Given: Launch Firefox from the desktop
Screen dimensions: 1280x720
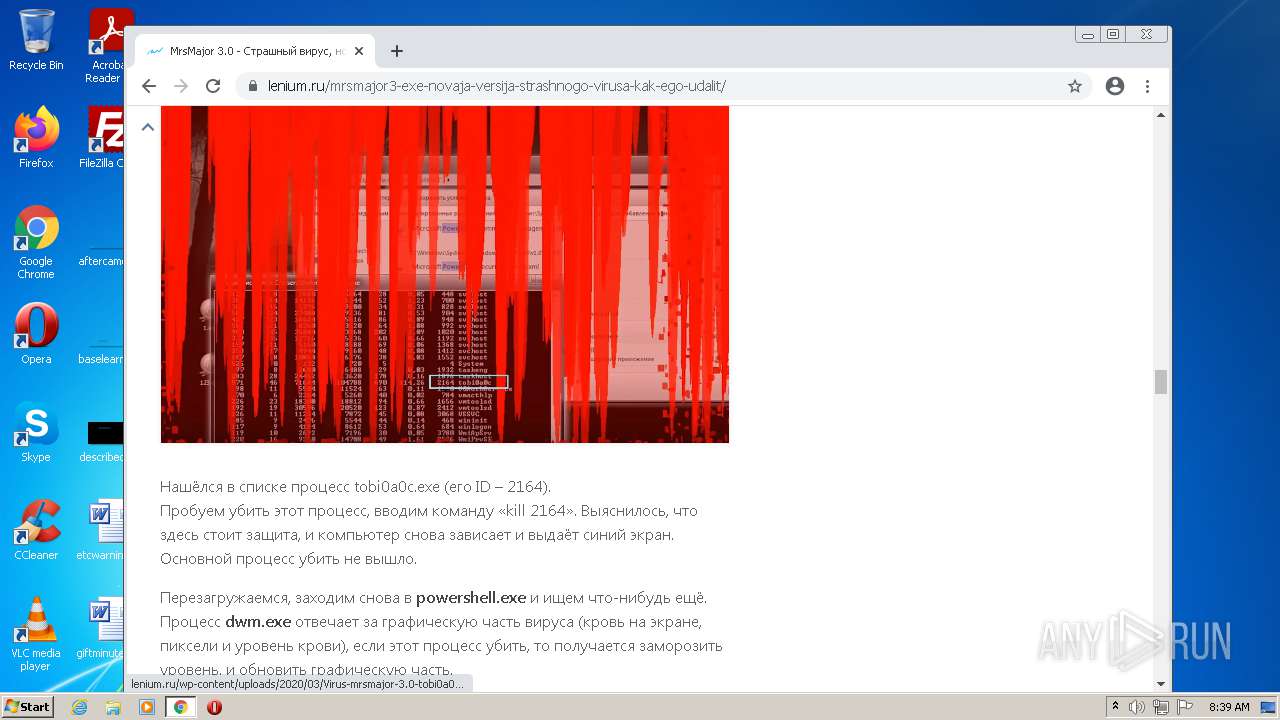Looking at the screenshot, I should coord(36,137).
